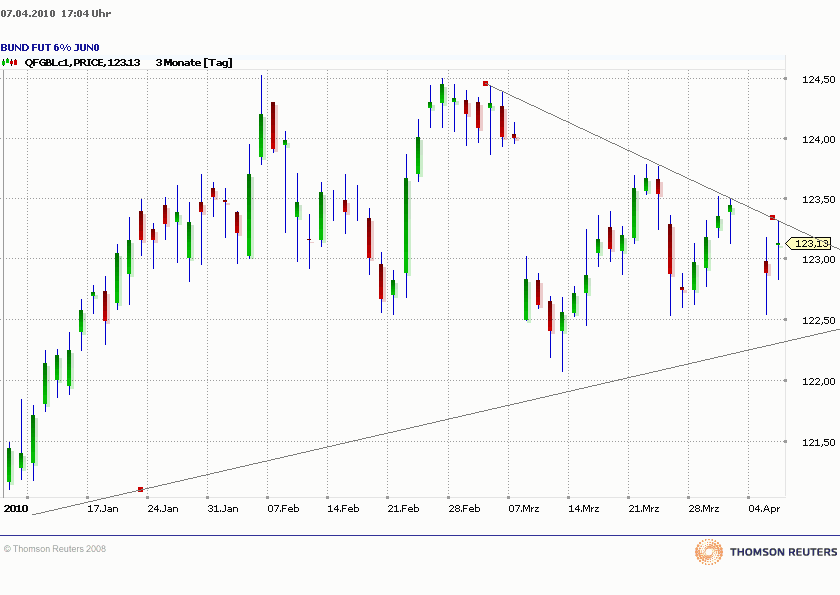Image resolution: width=840 pixels, height=595 pixels.
Task: Click the 123,50 price axis label
Action: [819, 199]
